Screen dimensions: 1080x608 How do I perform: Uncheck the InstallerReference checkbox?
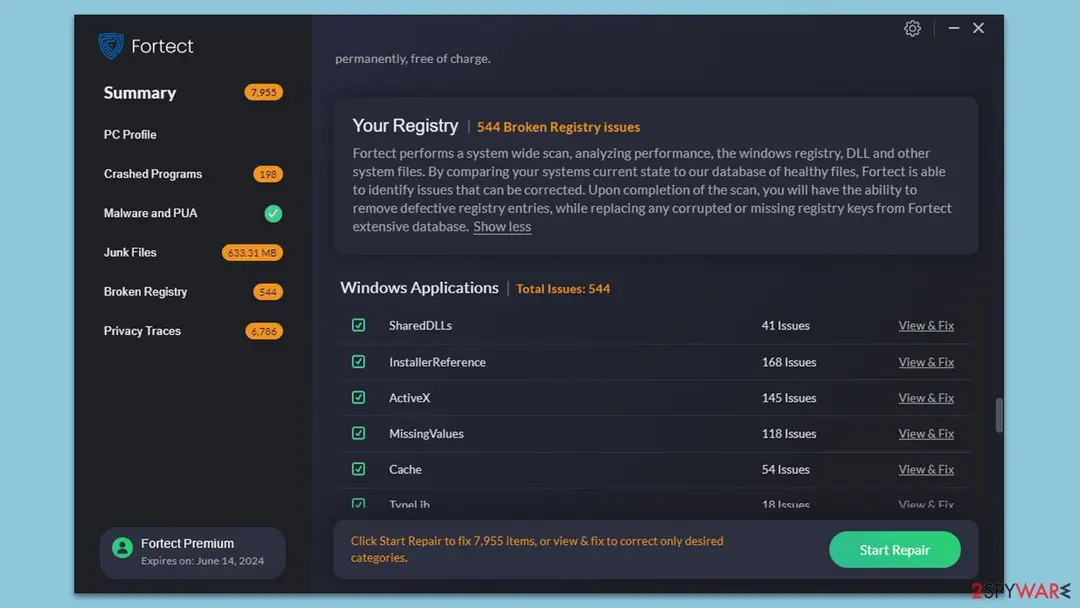tap(358, 361)
